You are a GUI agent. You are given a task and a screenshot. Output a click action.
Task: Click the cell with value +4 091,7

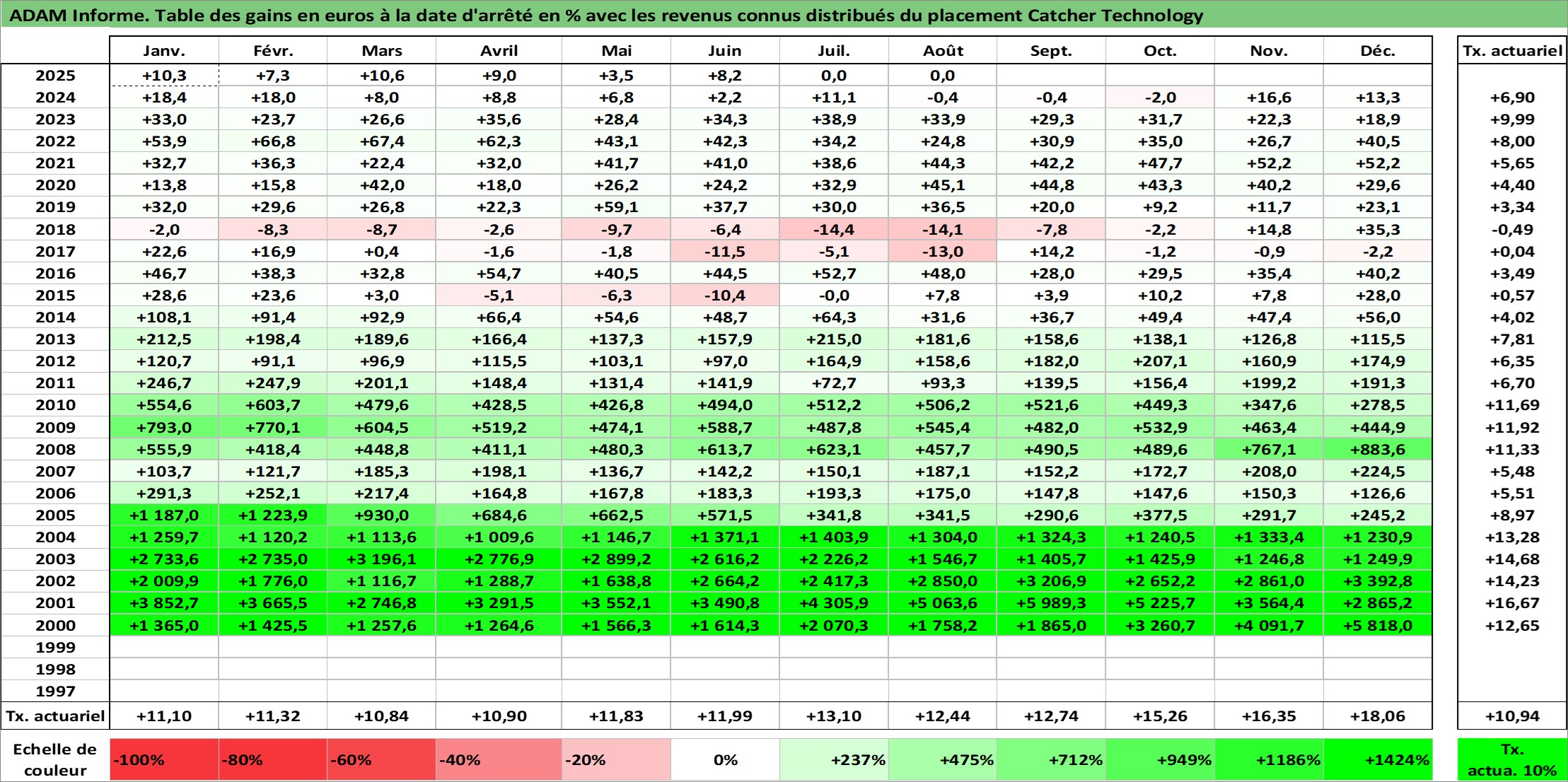pyautogui.click(x=1269, y=626)
